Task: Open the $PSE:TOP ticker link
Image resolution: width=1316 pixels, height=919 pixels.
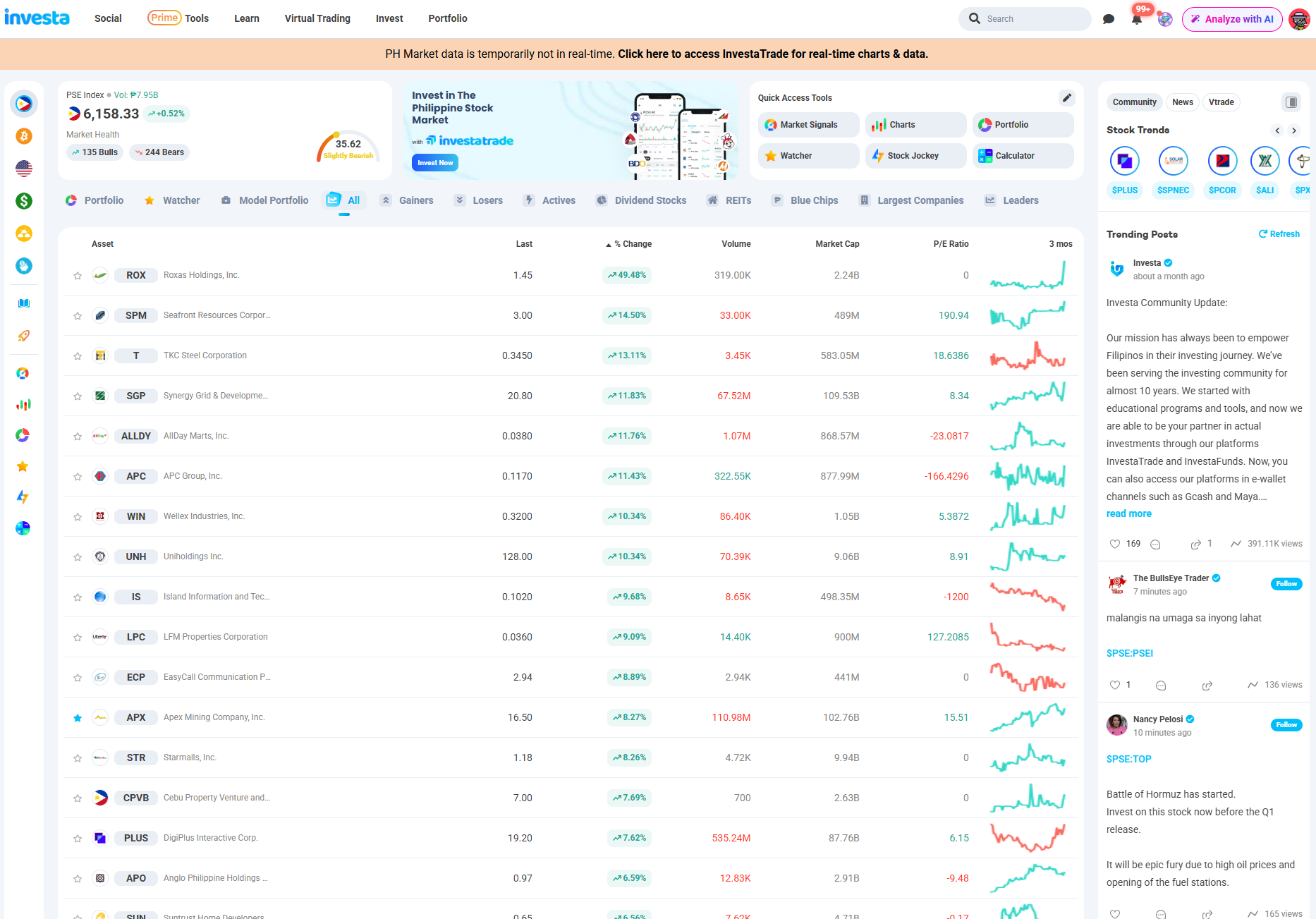Action: 1128,759
